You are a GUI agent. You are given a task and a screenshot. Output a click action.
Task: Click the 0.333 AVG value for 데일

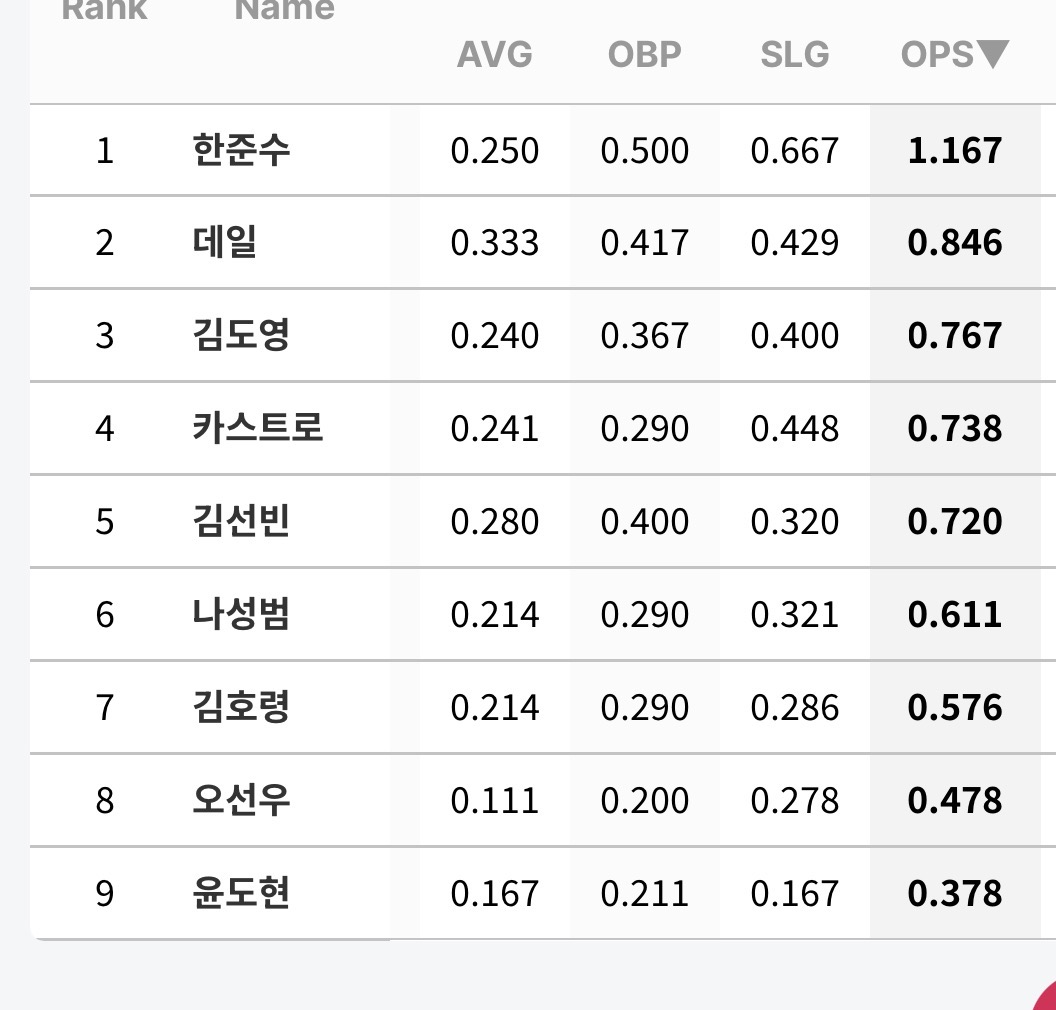click(x=495, y=243)
